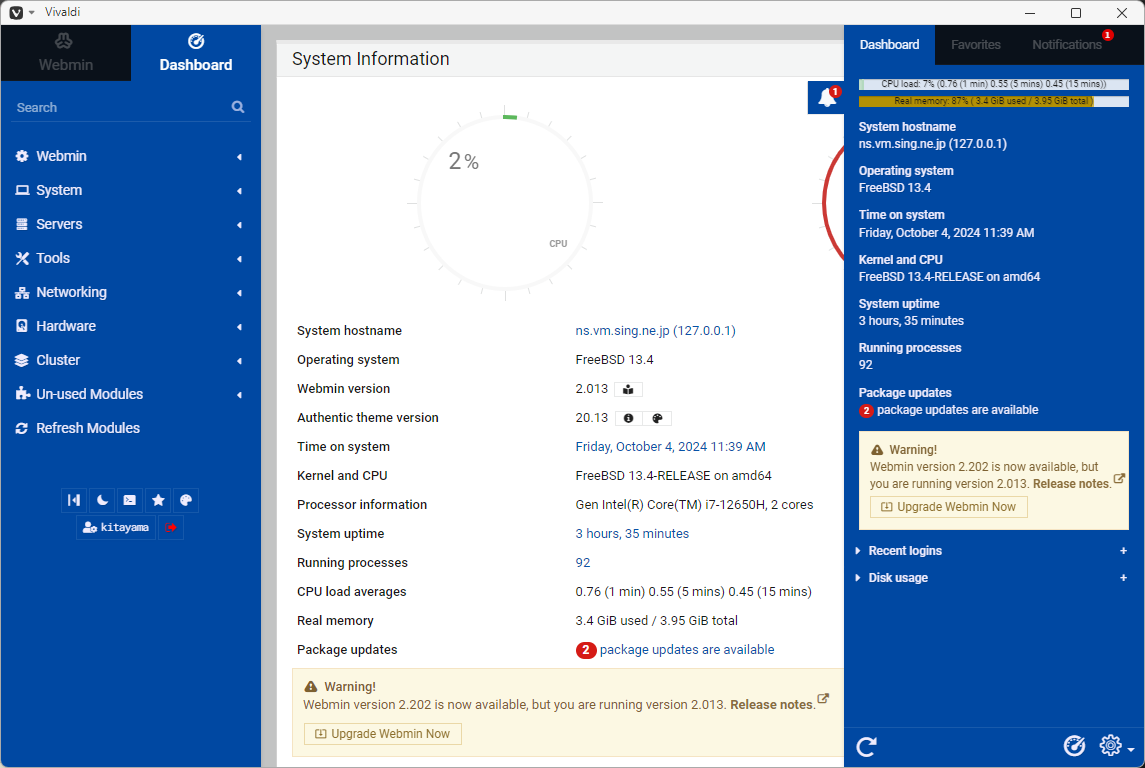Image resolution: width=1145 pixels, height=768 pixels.
Task: Toggle night mode with the moon icon
Action: coord(102,500)
